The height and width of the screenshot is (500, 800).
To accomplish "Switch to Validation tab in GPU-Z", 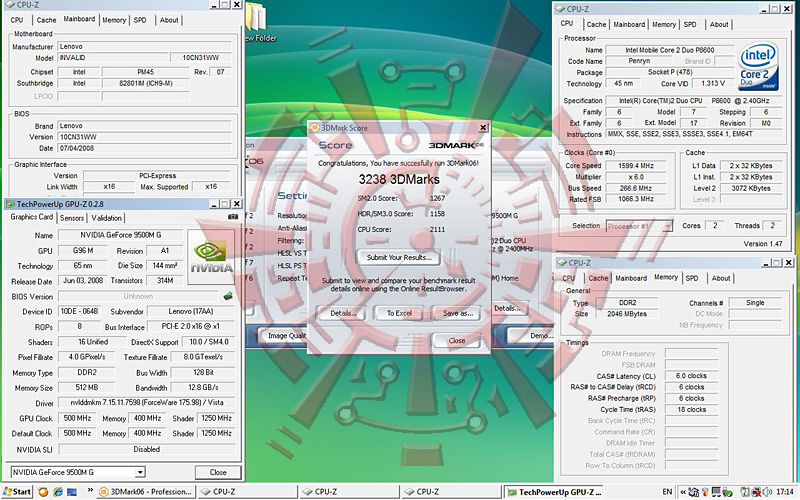I will pyautogui.click(x=107, y=218).
